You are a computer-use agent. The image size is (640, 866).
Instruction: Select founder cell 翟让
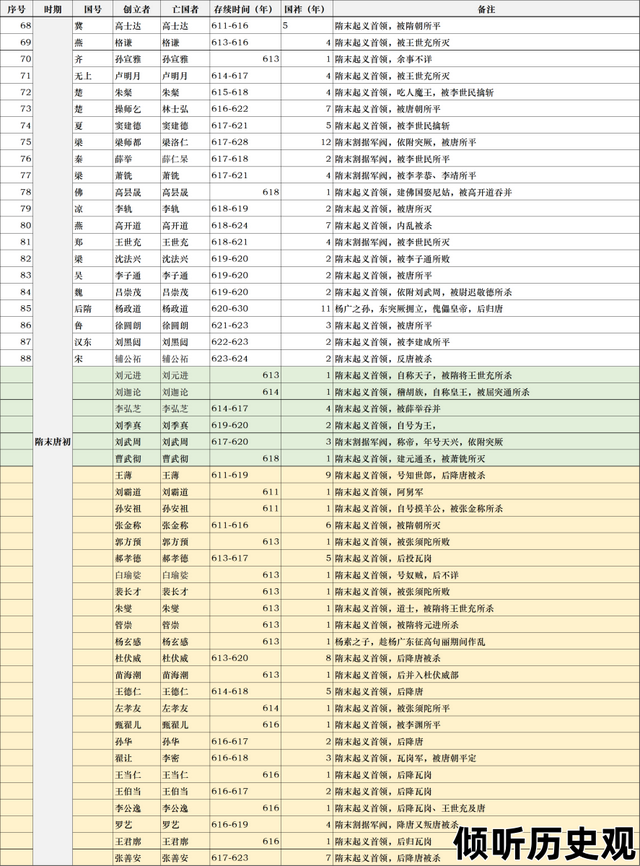click(136, 758)
